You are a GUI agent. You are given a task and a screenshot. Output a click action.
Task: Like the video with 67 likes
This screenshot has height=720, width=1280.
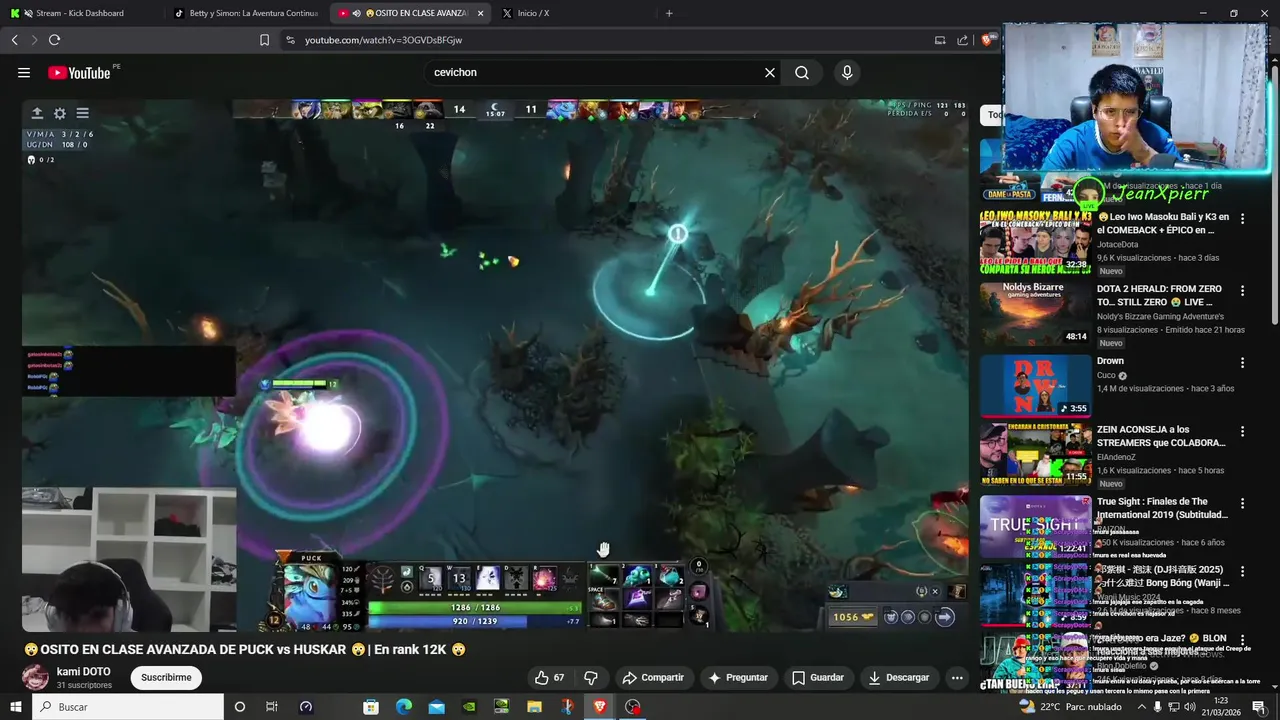550,677
